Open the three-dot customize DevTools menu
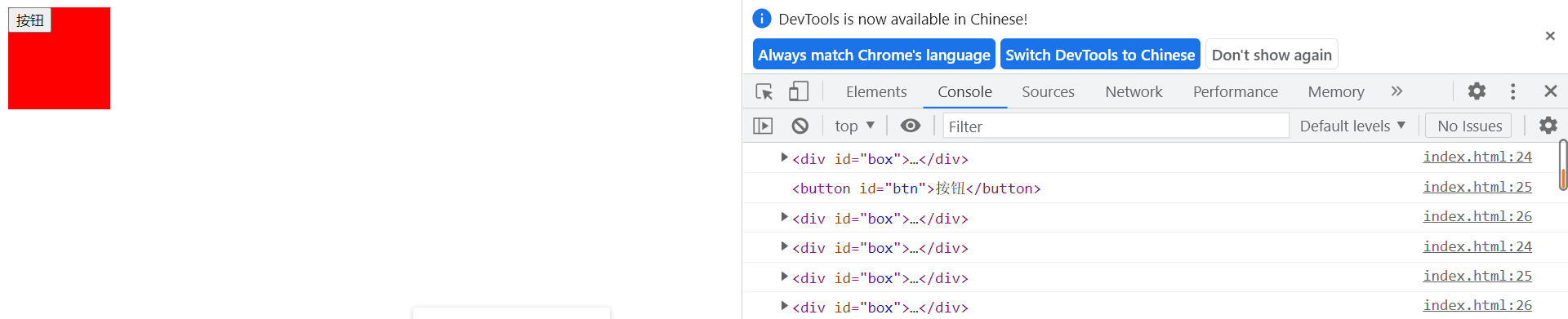 (x=1512, y=91)
